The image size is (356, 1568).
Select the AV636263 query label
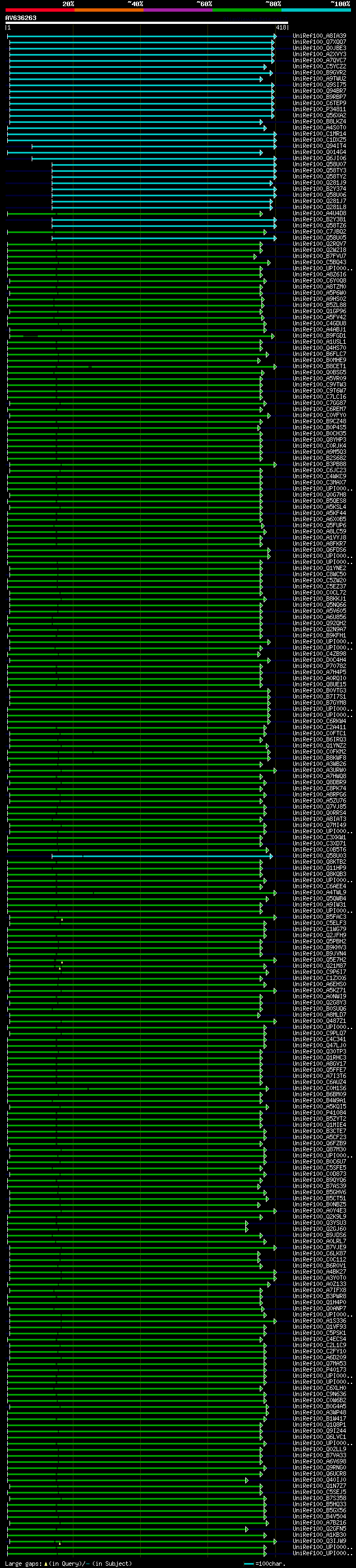pos(21,18)
